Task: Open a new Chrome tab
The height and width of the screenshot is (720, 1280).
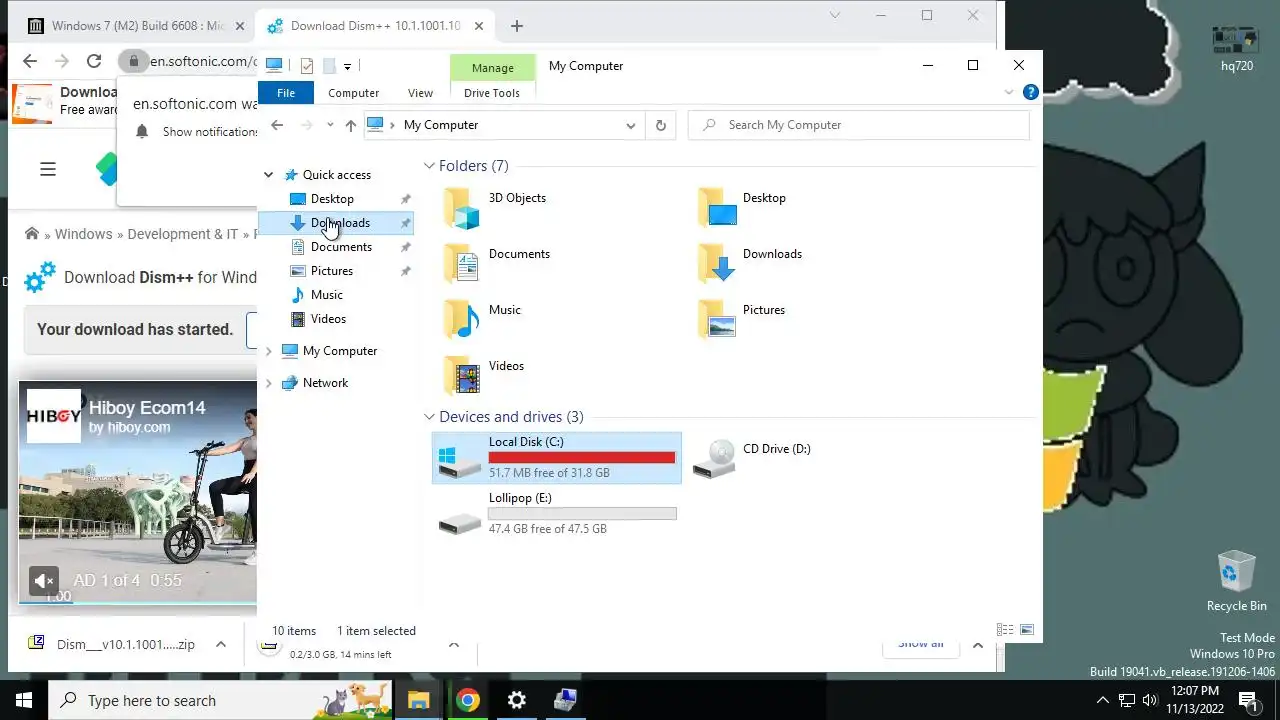Action: click(x=516, y=26)
